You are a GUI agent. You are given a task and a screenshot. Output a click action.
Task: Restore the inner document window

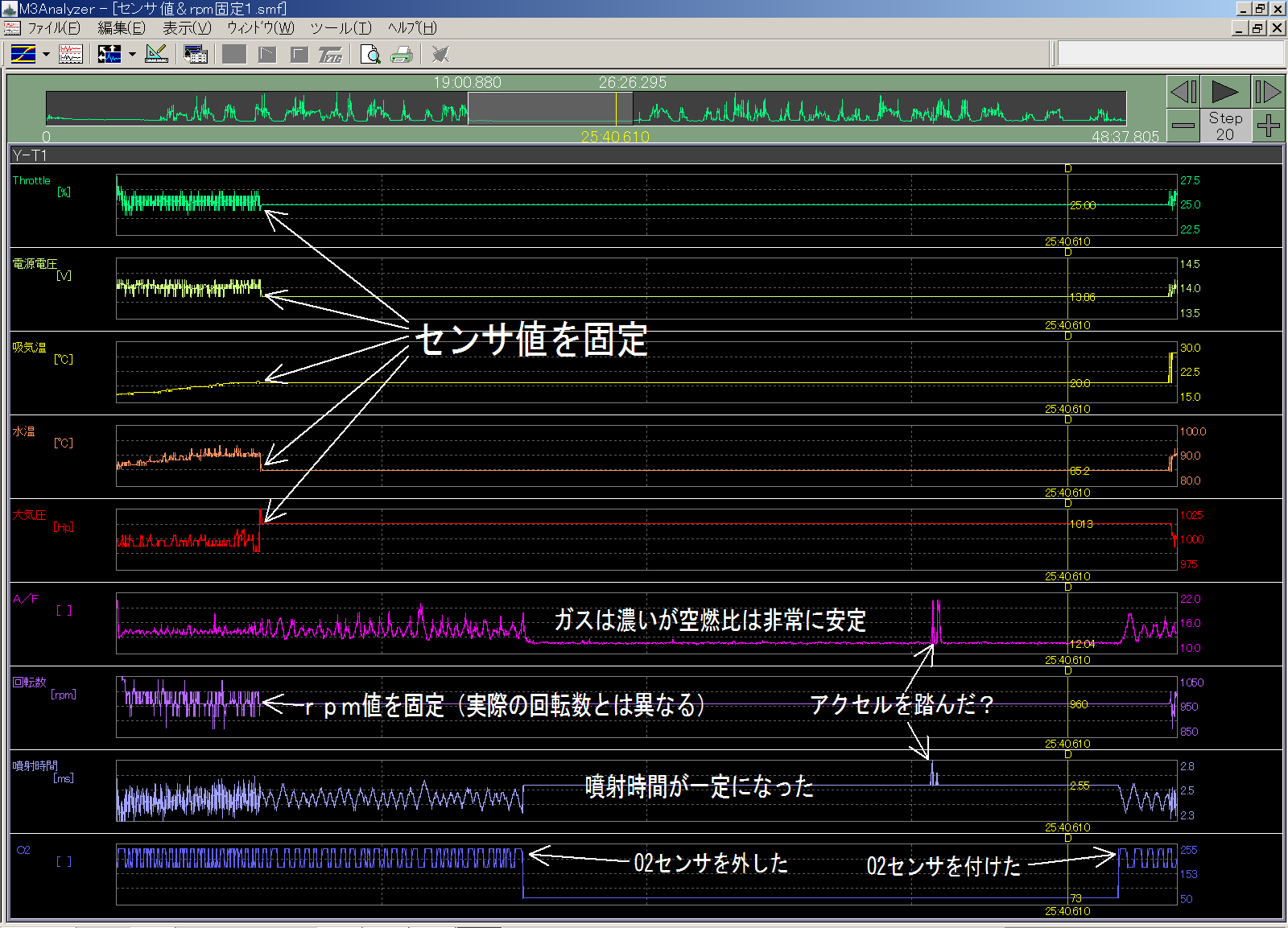tap(1257, 28)
